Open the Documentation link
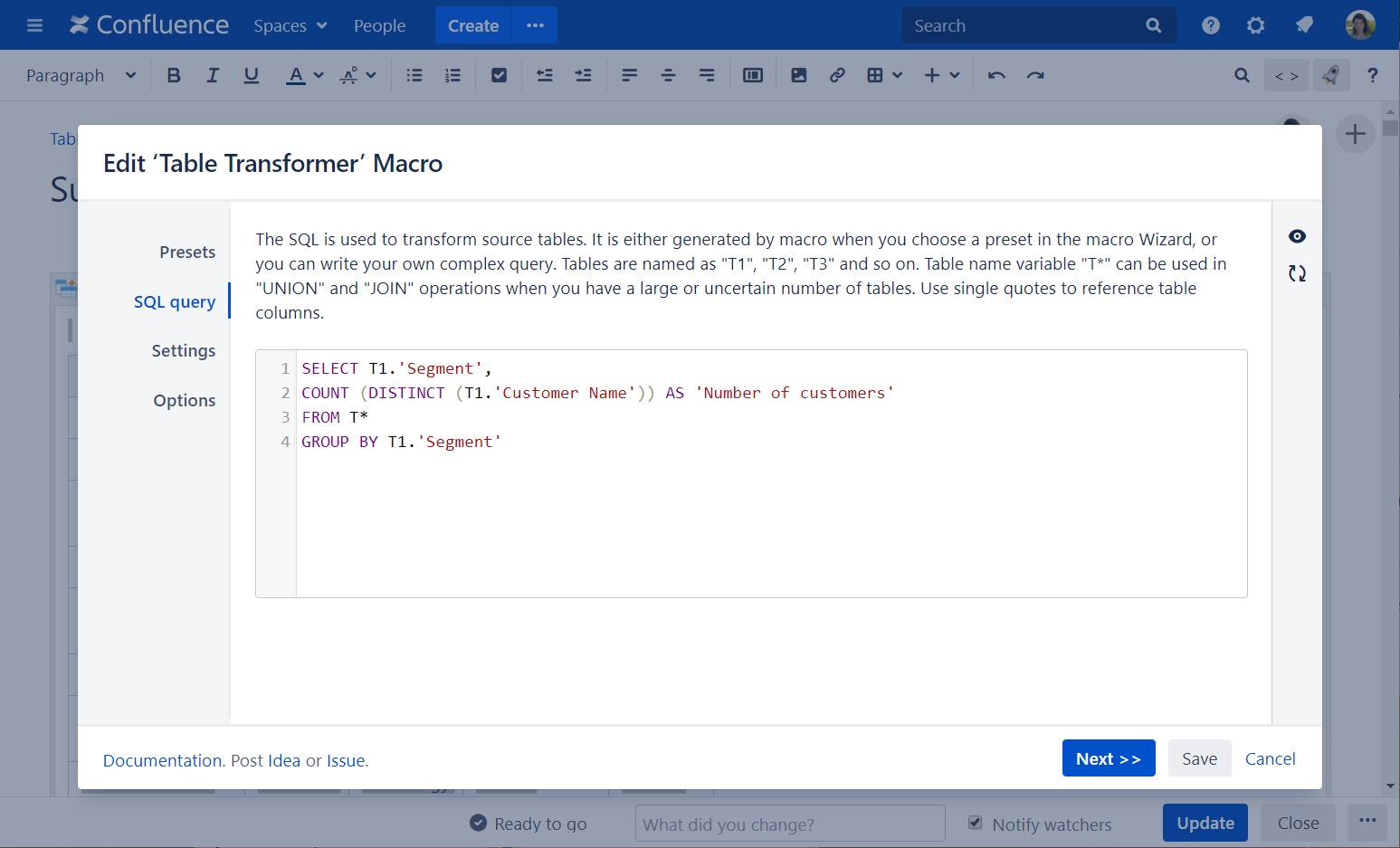The height and width of the screenshot is (848, 1400). pos(163,760)
